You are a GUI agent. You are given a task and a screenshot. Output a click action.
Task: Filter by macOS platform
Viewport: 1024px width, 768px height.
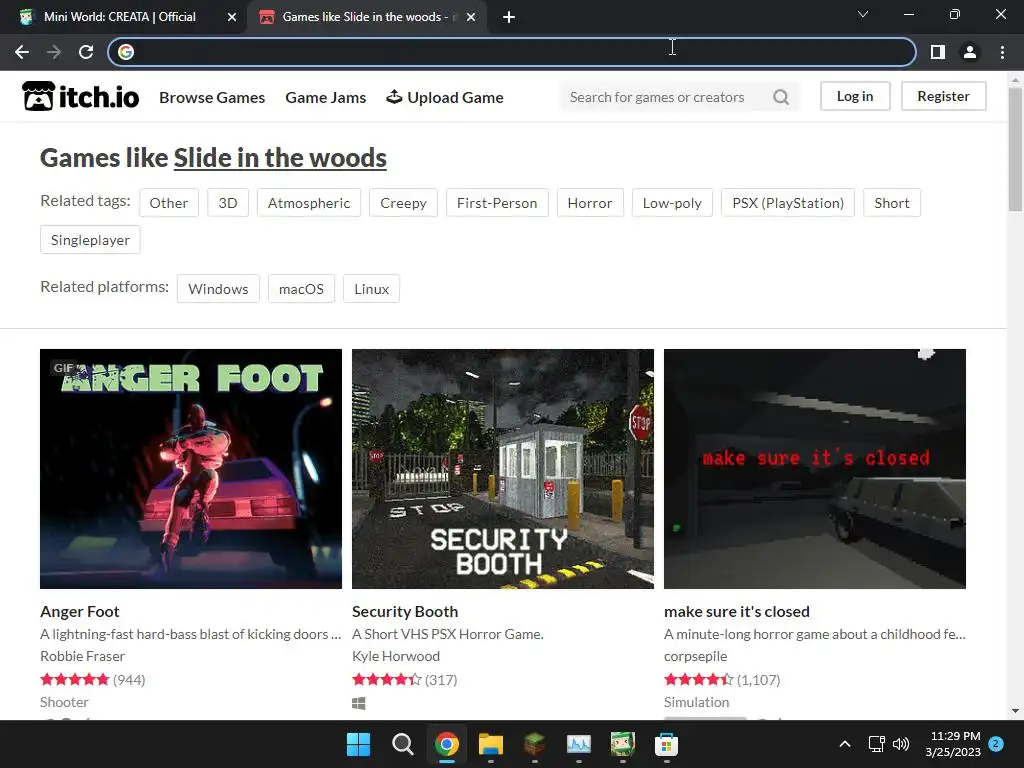(x=301, y=289)
